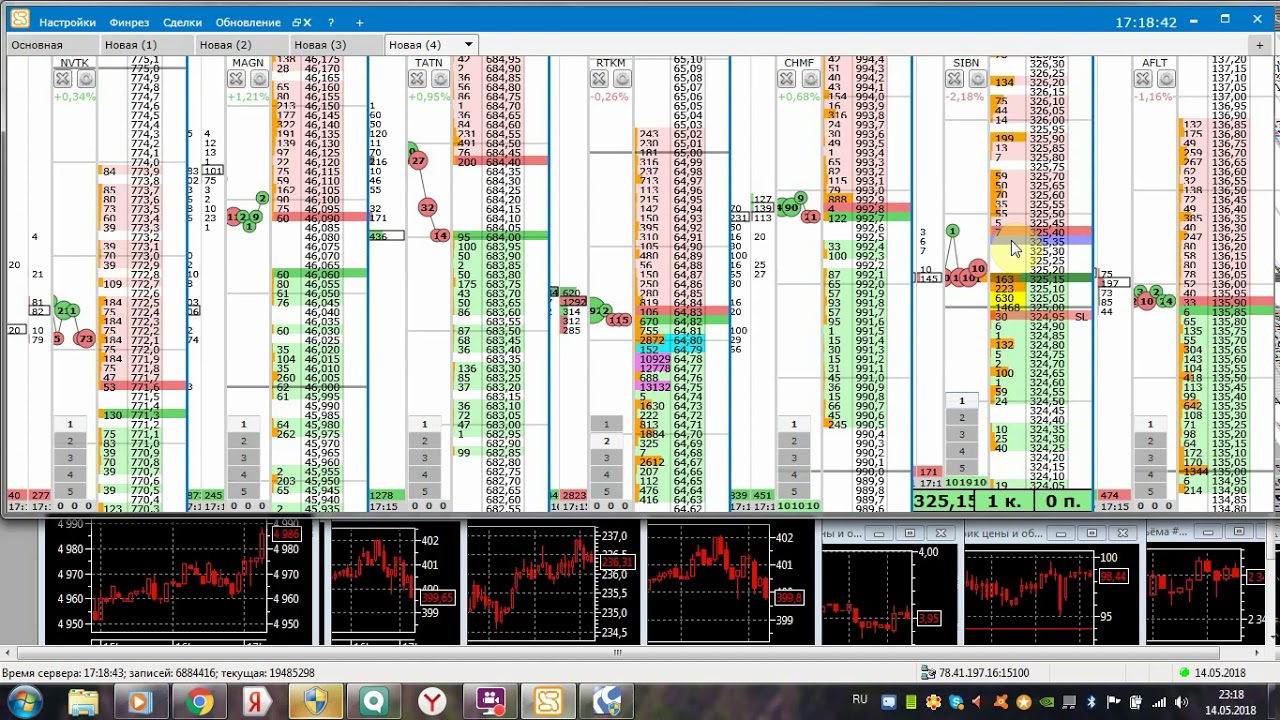
Task: Open NVTK panel gear settings
Action: click(x=86, y=79)
